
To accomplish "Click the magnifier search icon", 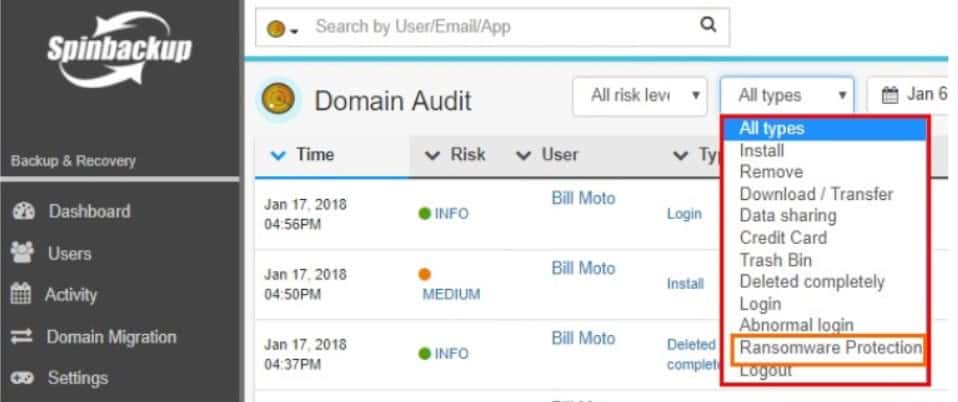I will pos(708,25).
